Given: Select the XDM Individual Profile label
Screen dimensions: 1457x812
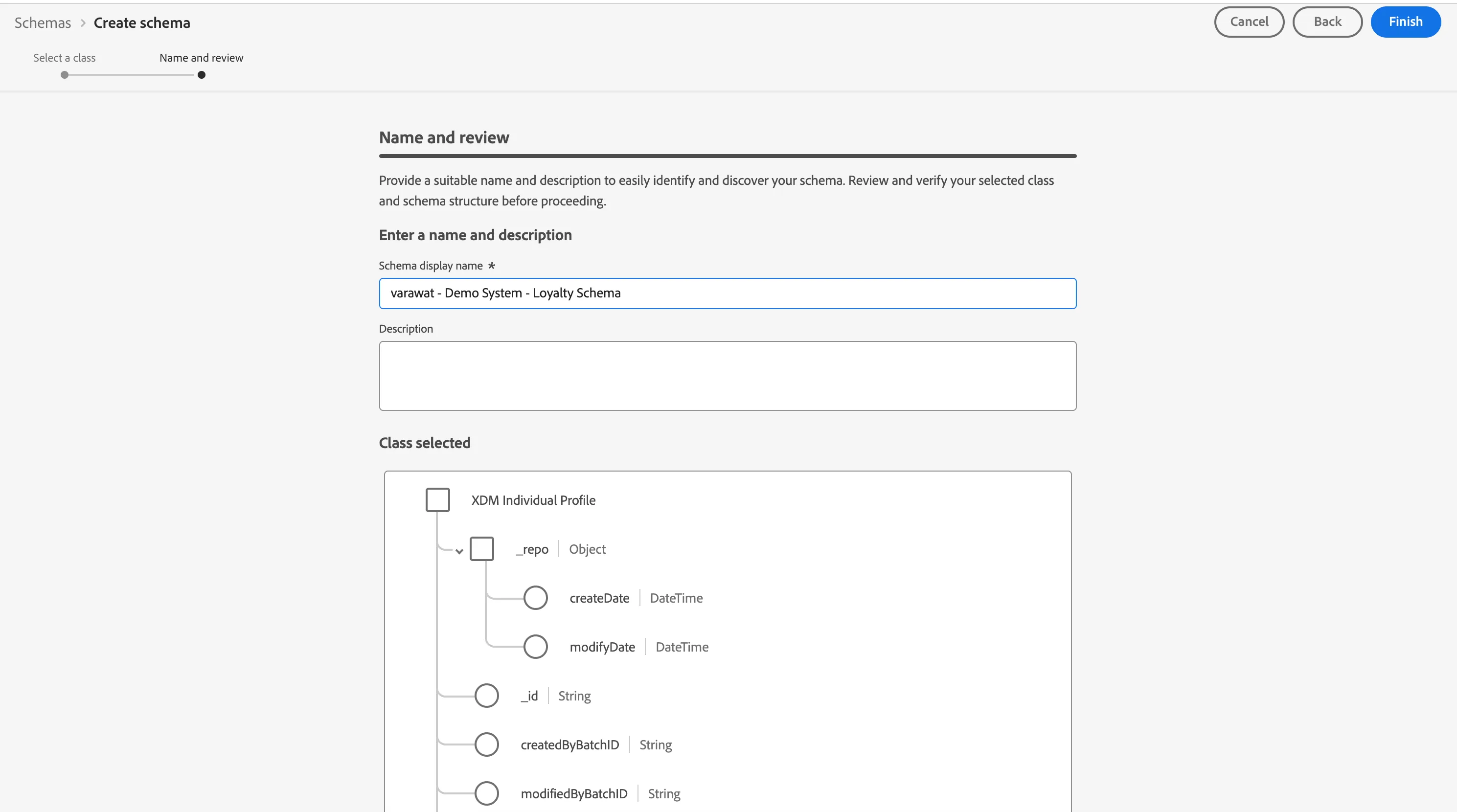Looking at the screenshot, I should click(x=533, y=500).
